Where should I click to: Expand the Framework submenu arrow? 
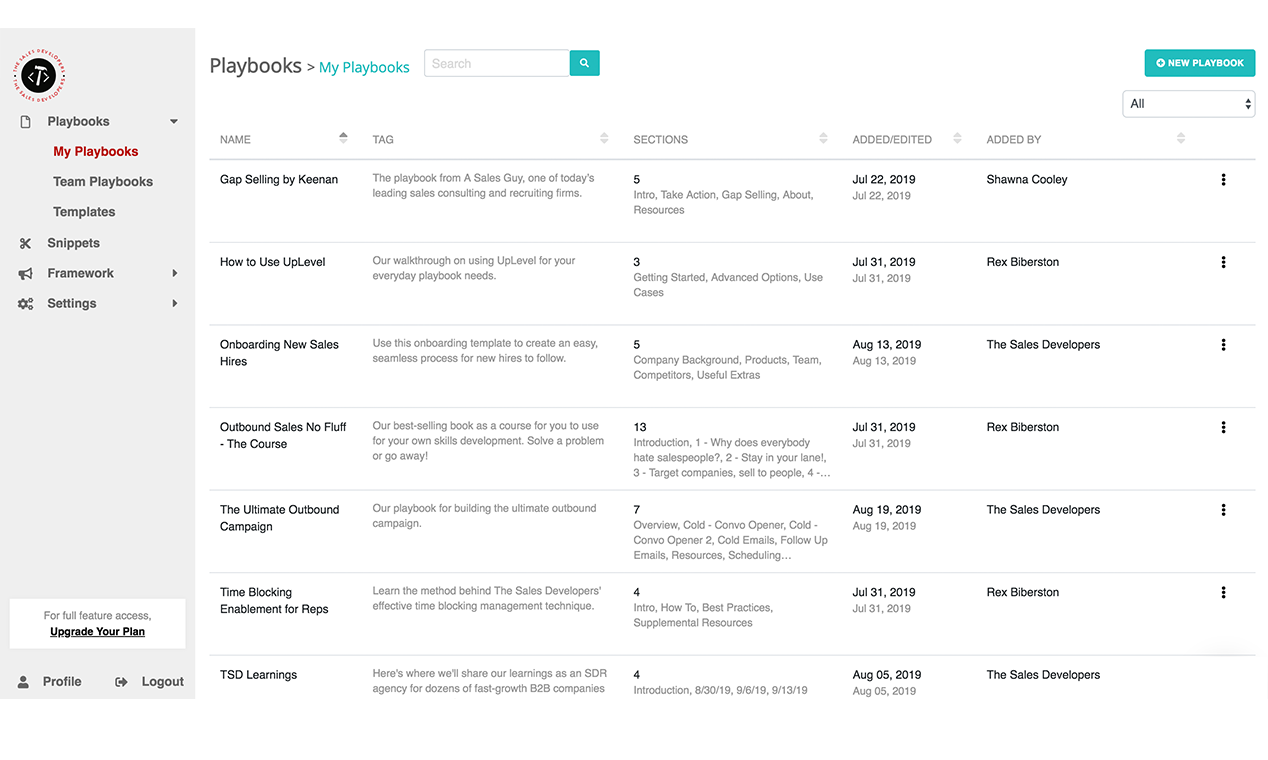pos(174,273)
